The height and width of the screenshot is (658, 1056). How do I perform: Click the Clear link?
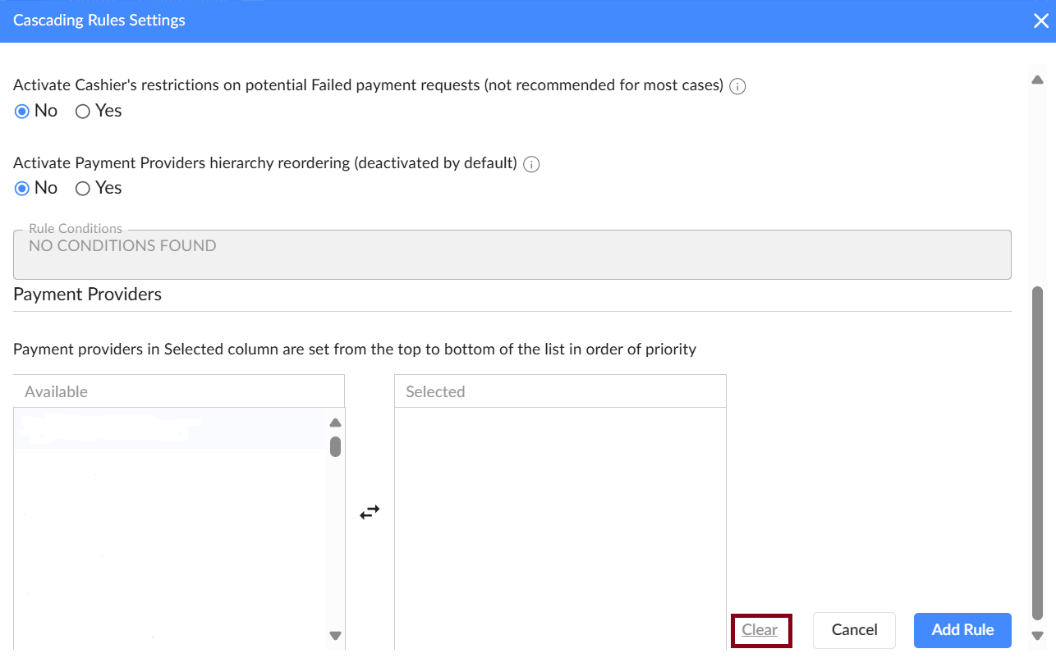coord(760,630)
